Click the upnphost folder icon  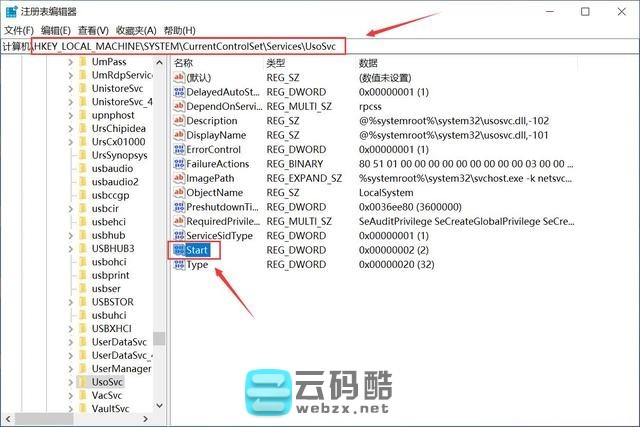(83, 115)
